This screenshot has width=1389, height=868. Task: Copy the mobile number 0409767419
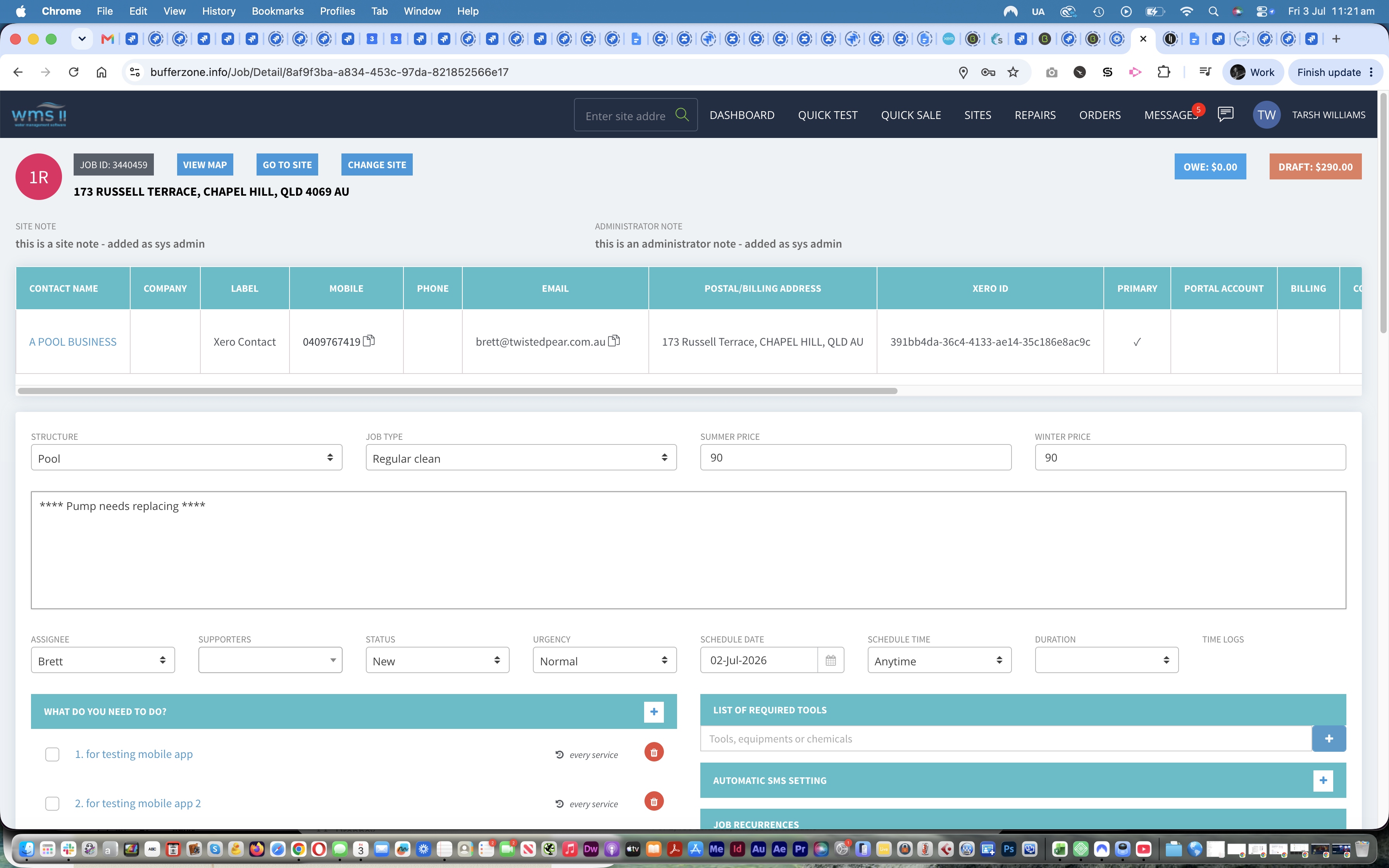click(369, 341)
